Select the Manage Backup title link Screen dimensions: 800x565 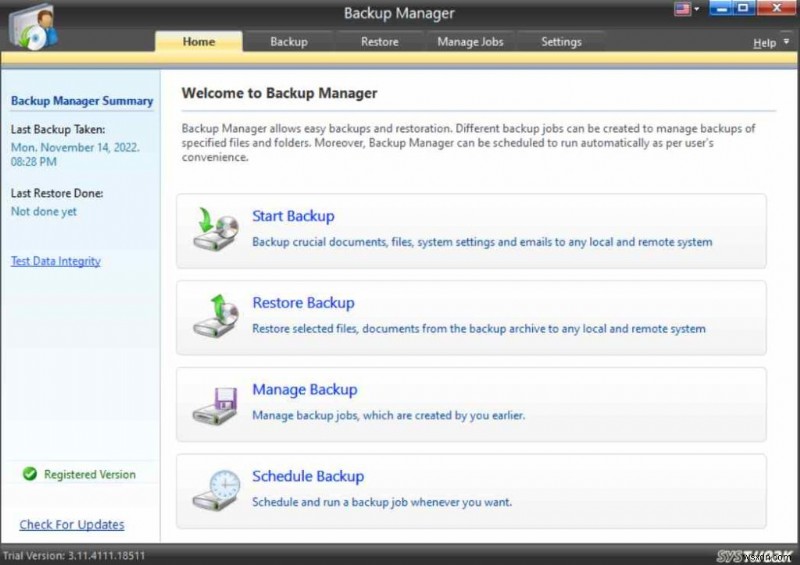[304, 390]
